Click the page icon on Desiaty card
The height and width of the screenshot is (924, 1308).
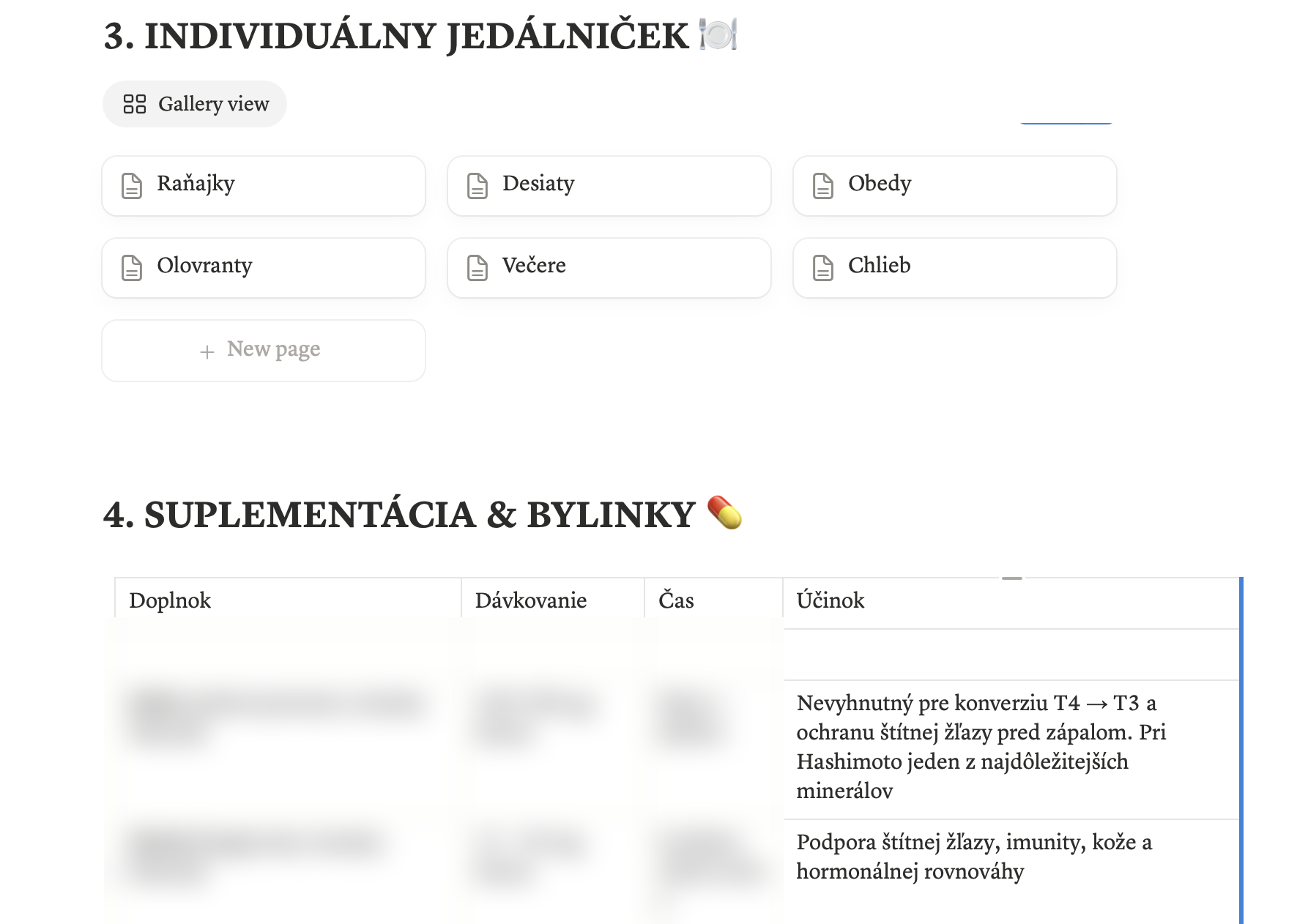pyautogui.click(x=478, y=186)
